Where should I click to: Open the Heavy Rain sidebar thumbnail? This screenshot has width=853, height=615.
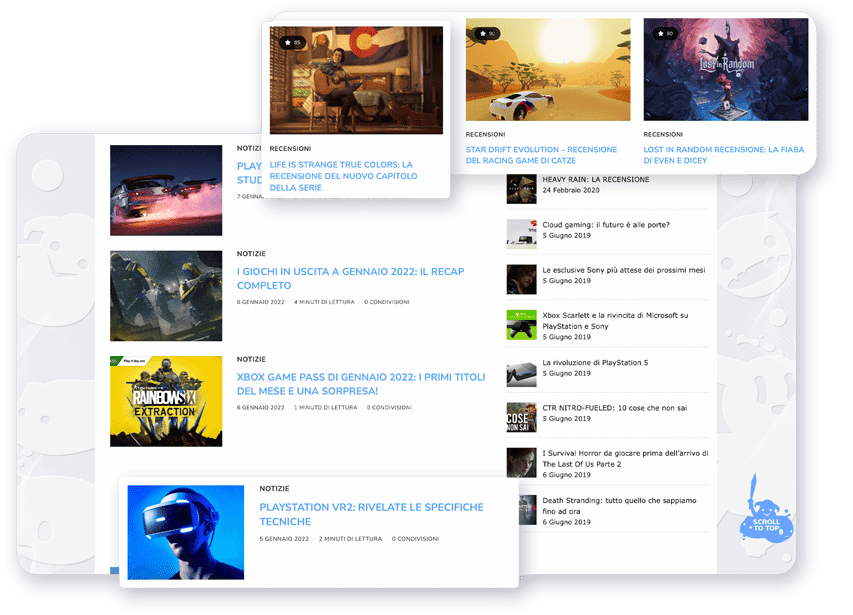click(x=521, y=189)
